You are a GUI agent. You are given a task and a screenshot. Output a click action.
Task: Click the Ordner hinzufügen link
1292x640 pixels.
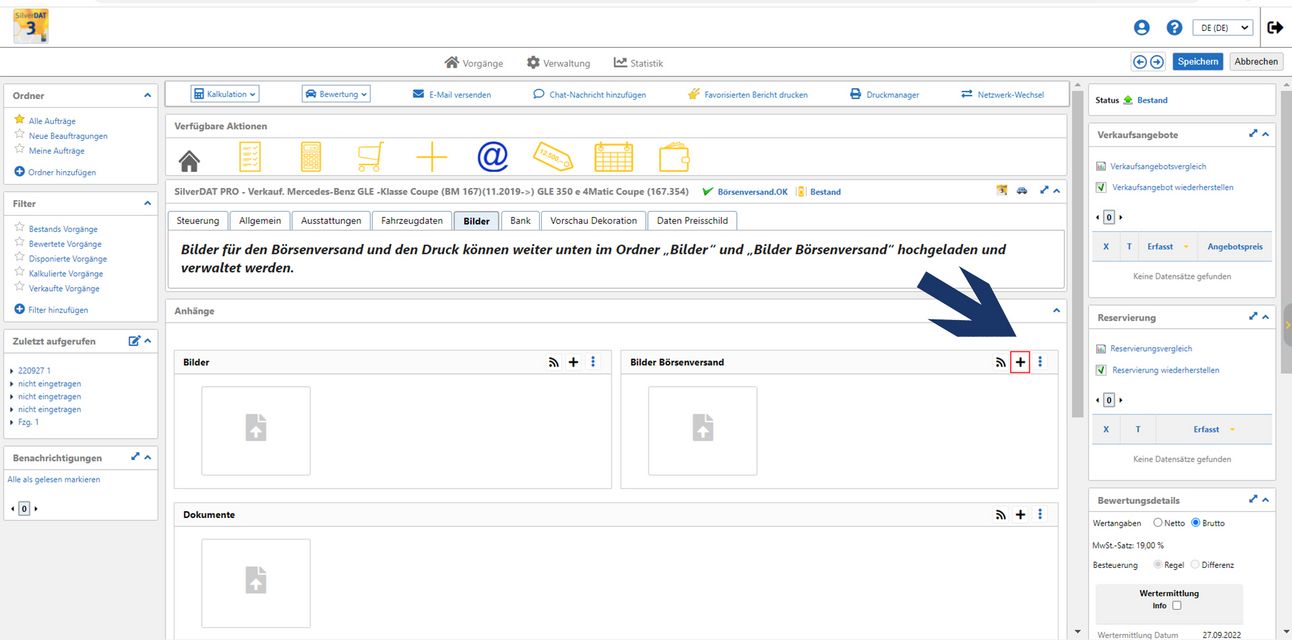pos(56,172)
